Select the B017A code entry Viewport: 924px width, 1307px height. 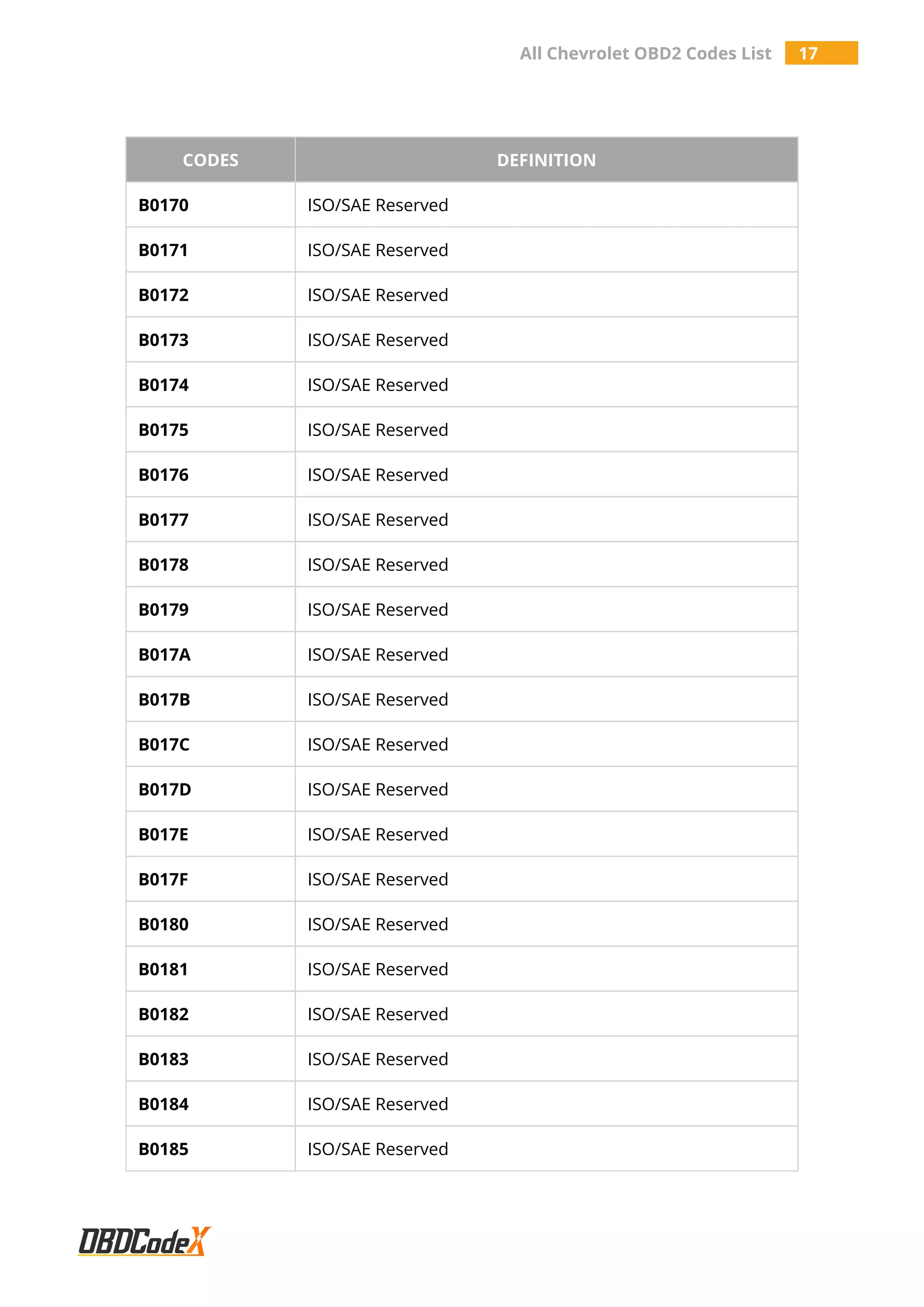(164, 655)
